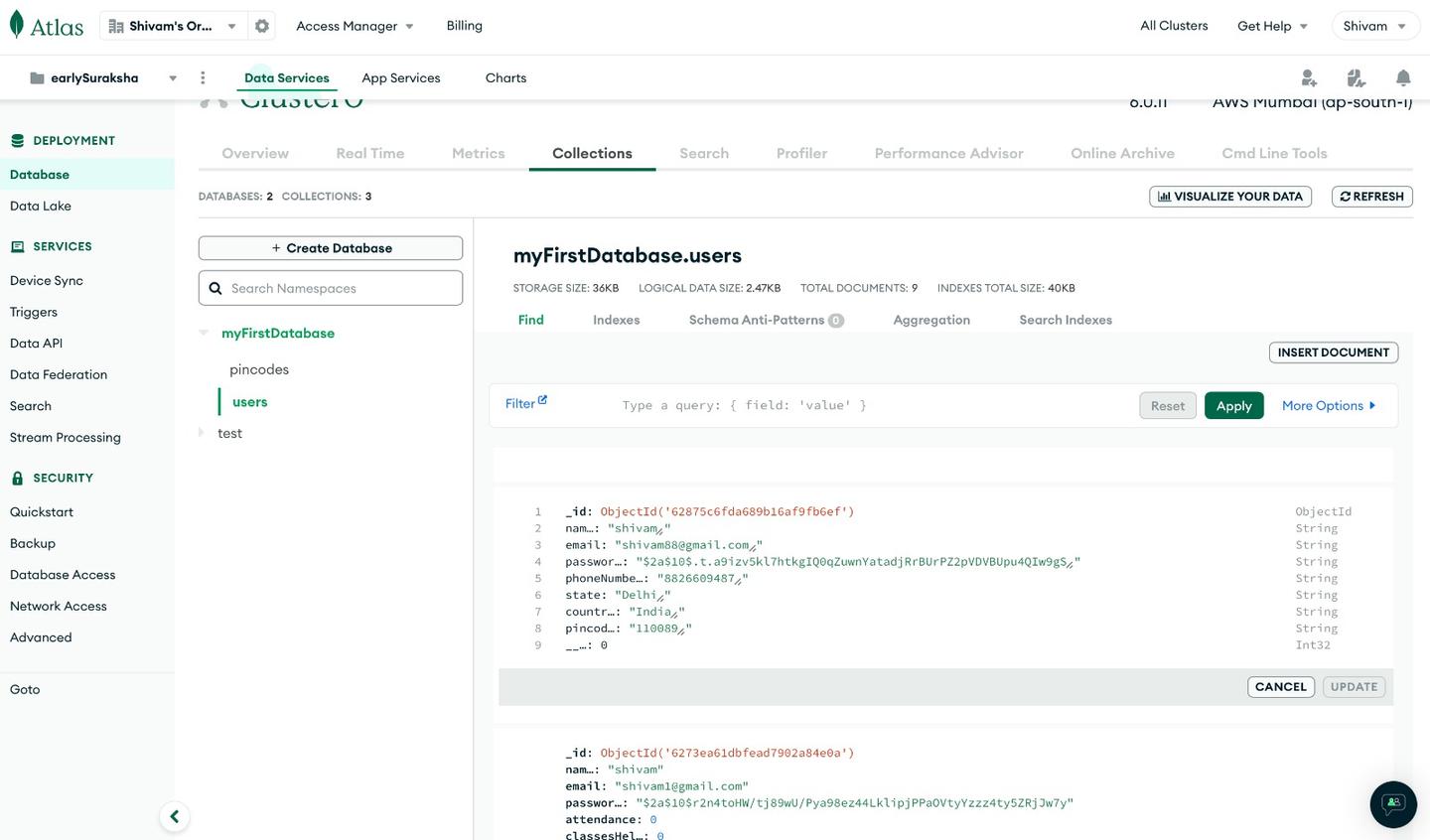Open the project activity feed icon
The width and height of the screenshot is (1430, 840).
point(1356,77)
